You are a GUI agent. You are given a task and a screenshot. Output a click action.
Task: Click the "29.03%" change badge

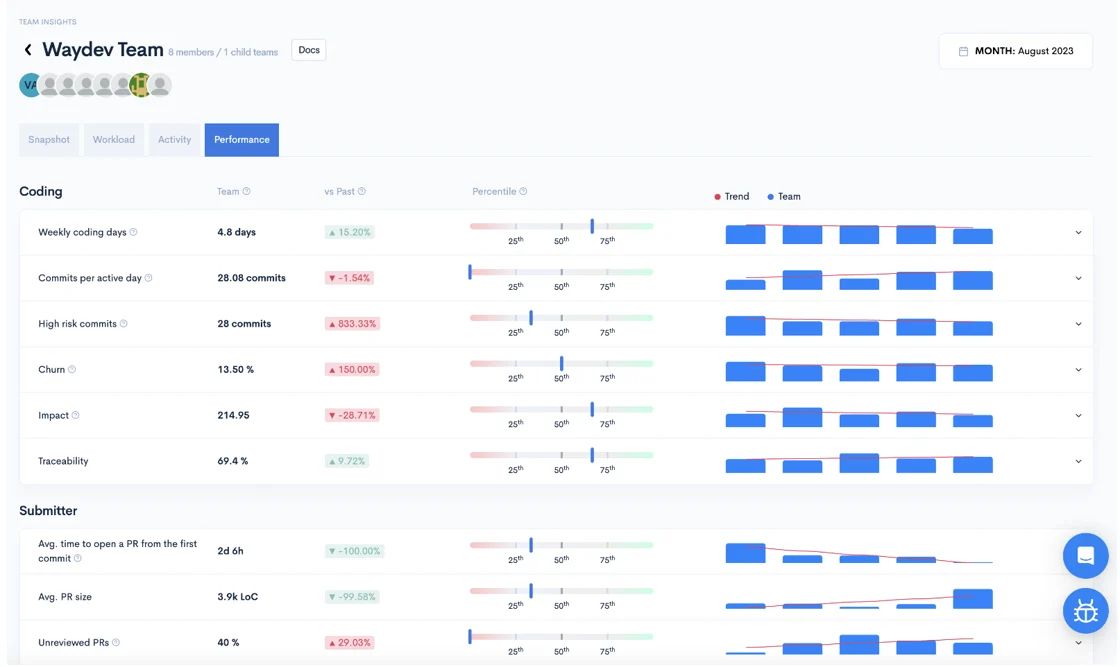(349, 642)
